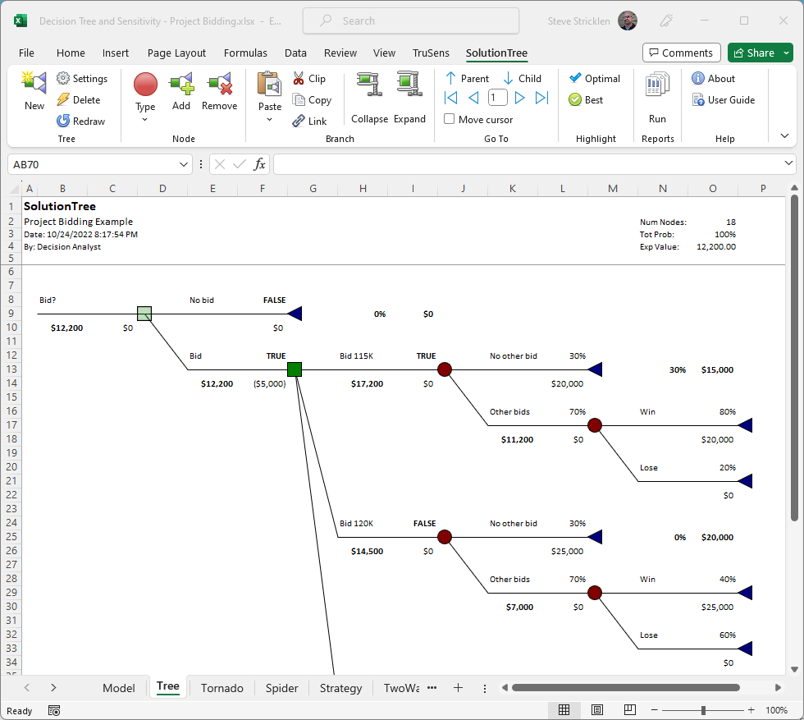Click the Add node icon
The height and width of the screenshot is (720, 804).
(x=181, y=88)
